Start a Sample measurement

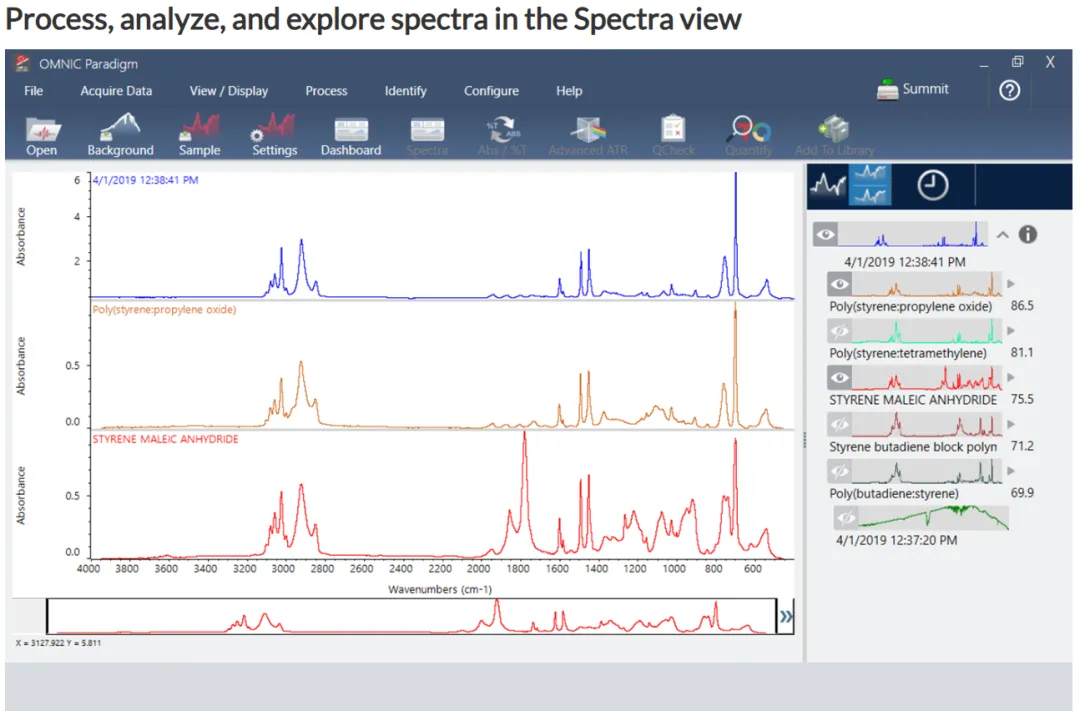pos(199,128)
